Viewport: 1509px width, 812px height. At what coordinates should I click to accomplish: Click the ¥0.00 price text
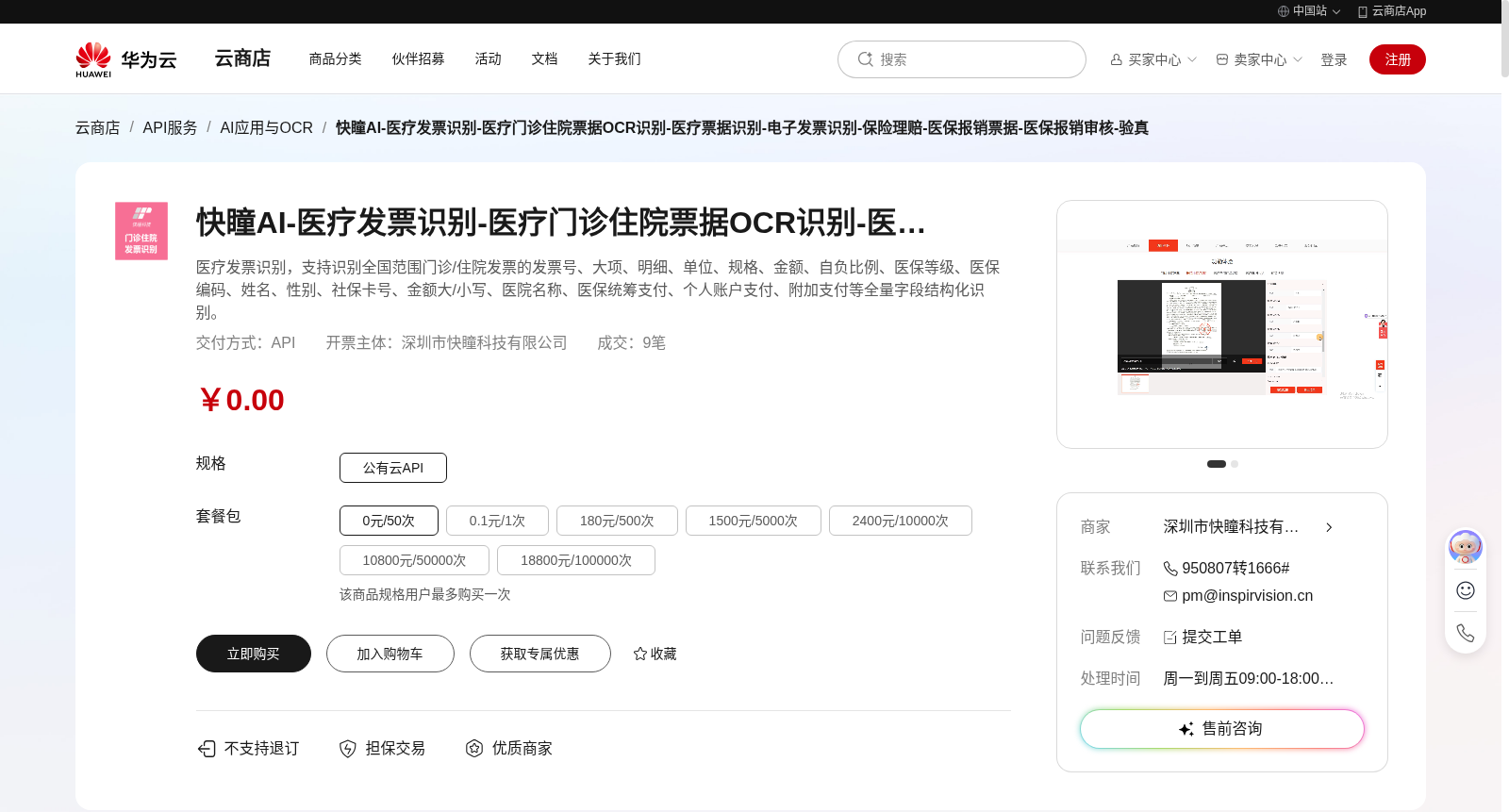click(240, 400)
